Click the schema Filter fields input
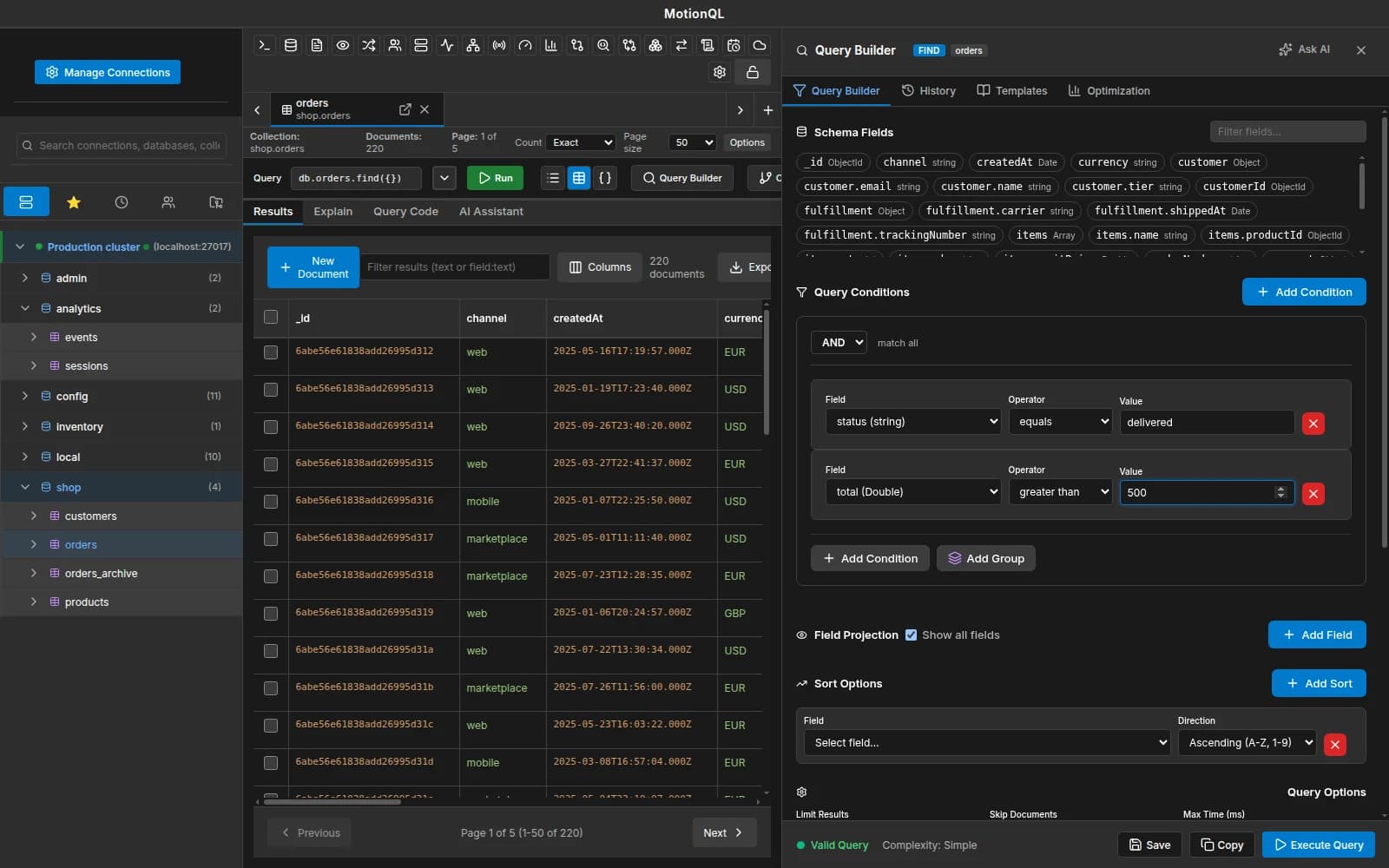Viewport: 1389px width, 868px height. click(1288, 131)
